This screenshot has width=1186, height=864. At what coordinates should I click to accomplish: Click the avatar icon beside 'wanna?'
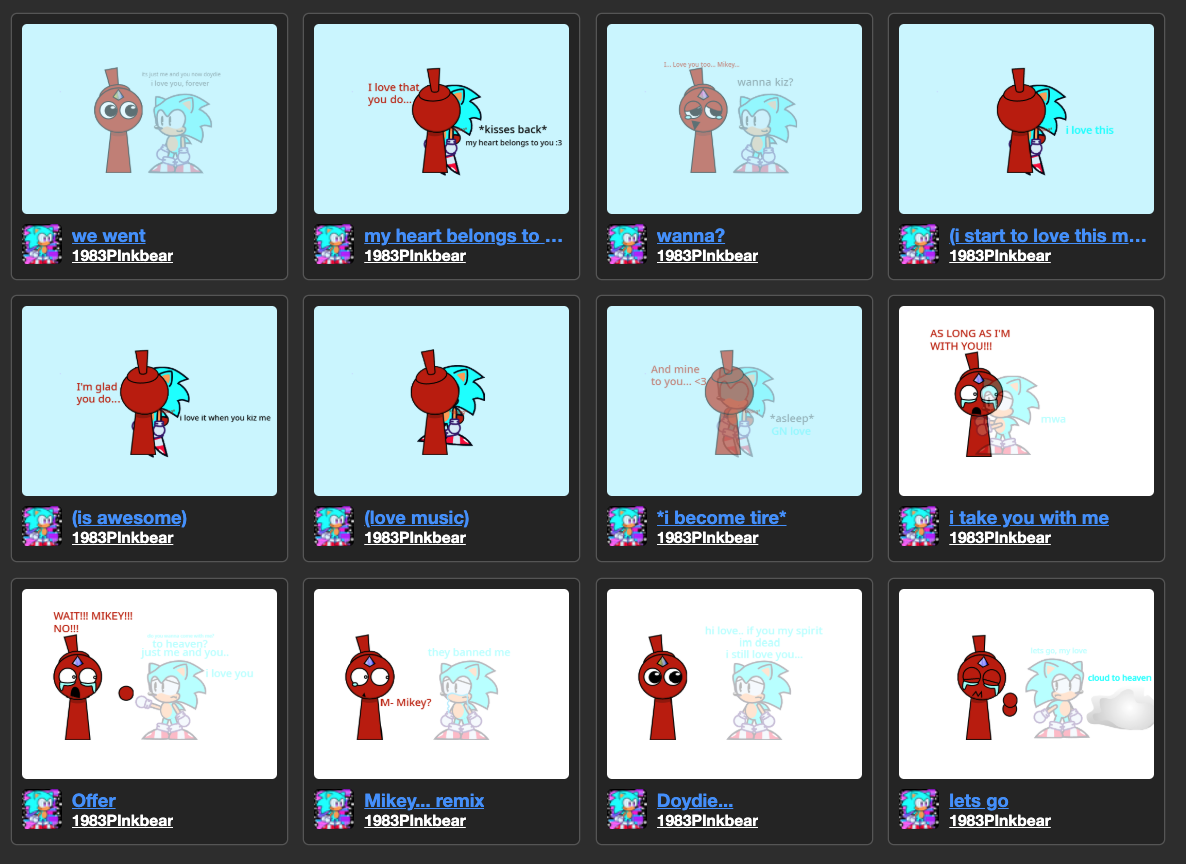pyautogui.click(x=626, y=244)
